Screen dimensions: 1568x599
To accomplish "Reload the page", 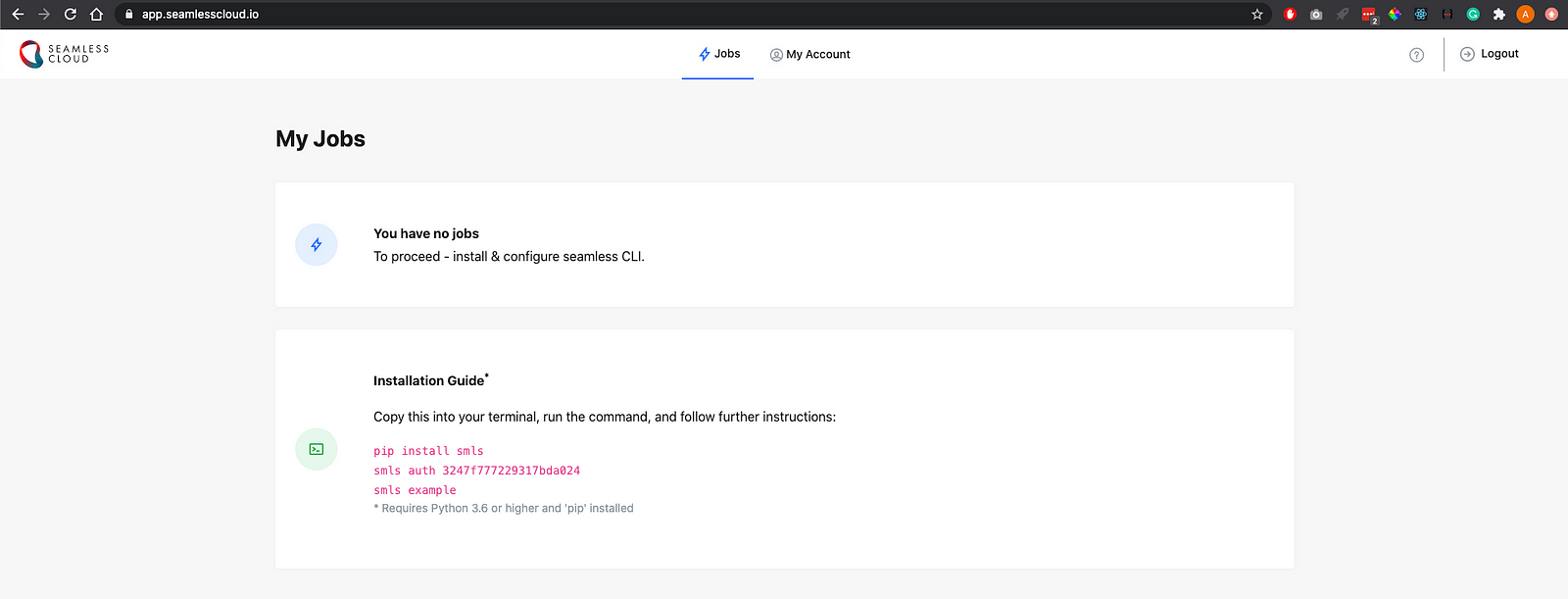I will [71, 14].
